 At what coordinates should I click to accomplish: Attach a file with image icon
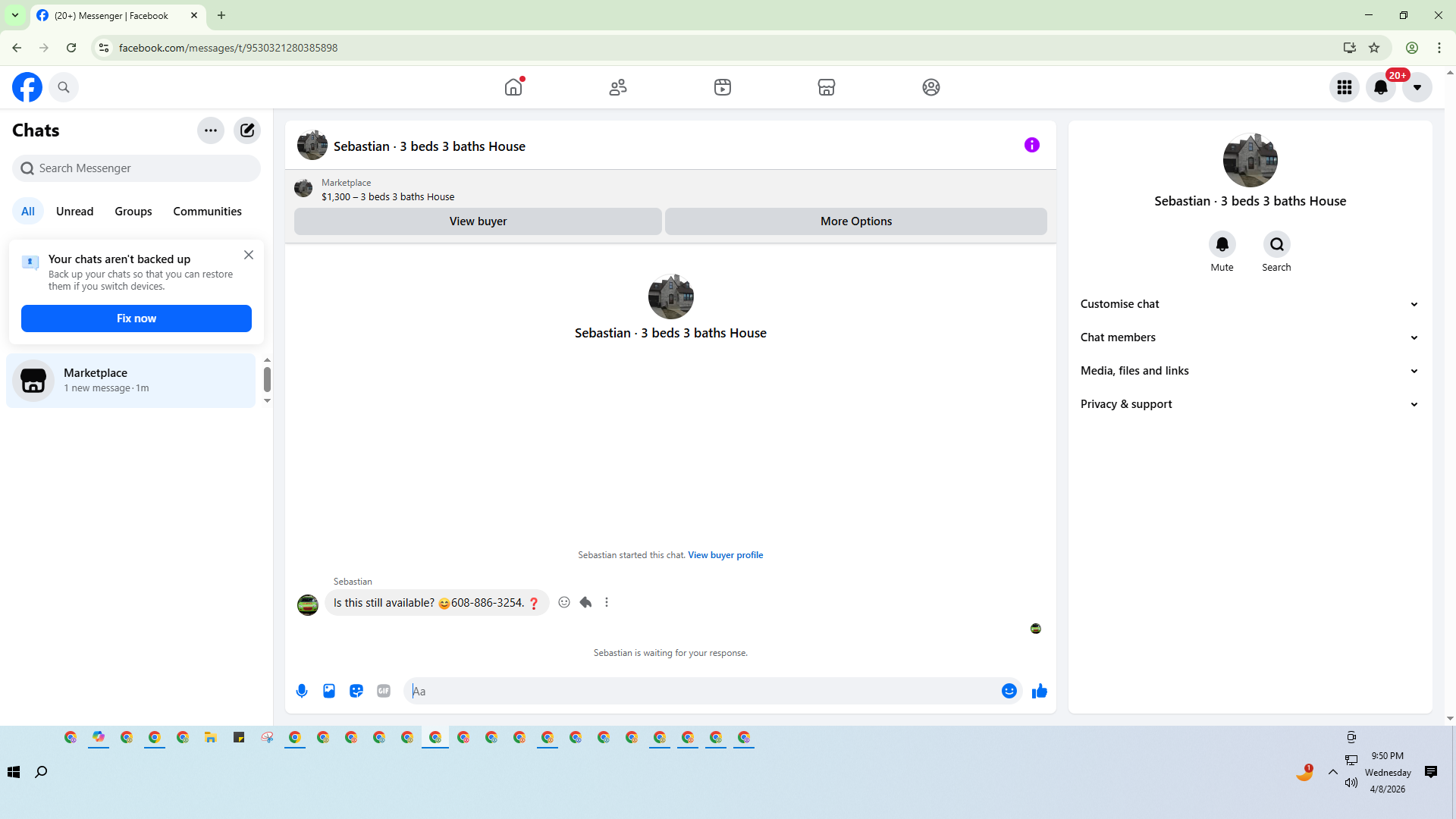pos(329,691)
